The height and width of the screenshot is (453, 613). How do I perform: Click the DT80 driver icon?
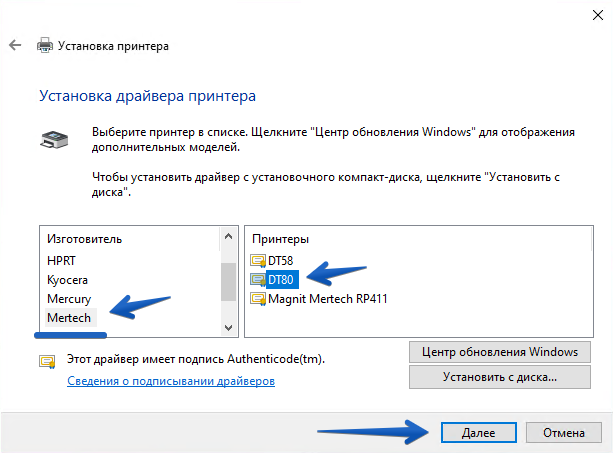pyautogui.click(x=257, y=279)
